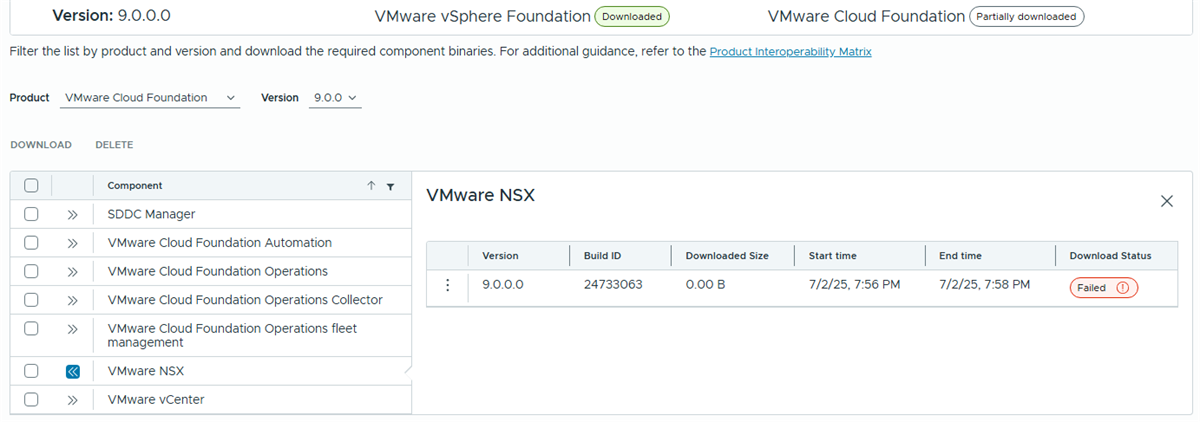Check the VMware Cloud Foundation Automation checkbox
Image resolution: width=1200 pixels, height=422 pixels.
click(31, 243)
